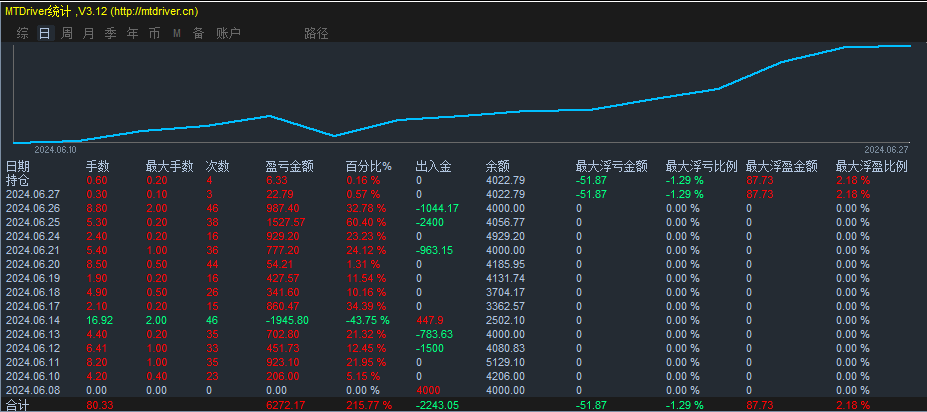Click the deposit value 4000 in 出入金
The width and height of the screenshot is (927, 412).
[429, 391]
